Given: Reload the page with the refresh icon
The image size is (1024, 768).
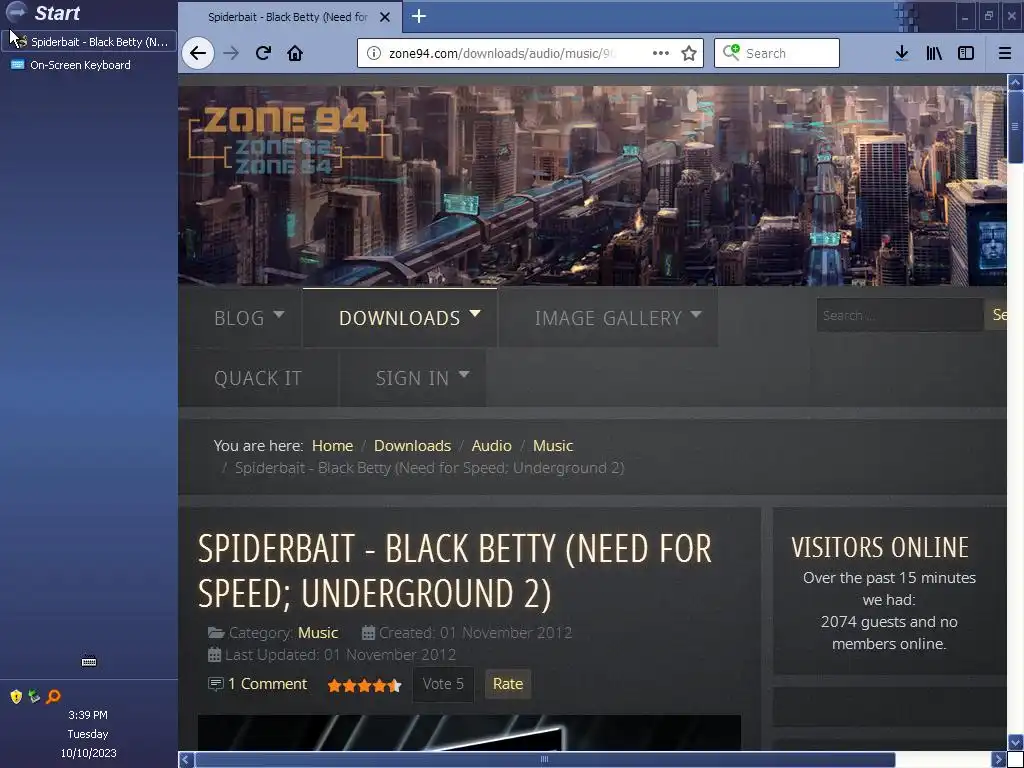Looking at the screenshot, I should coord(263,53).
